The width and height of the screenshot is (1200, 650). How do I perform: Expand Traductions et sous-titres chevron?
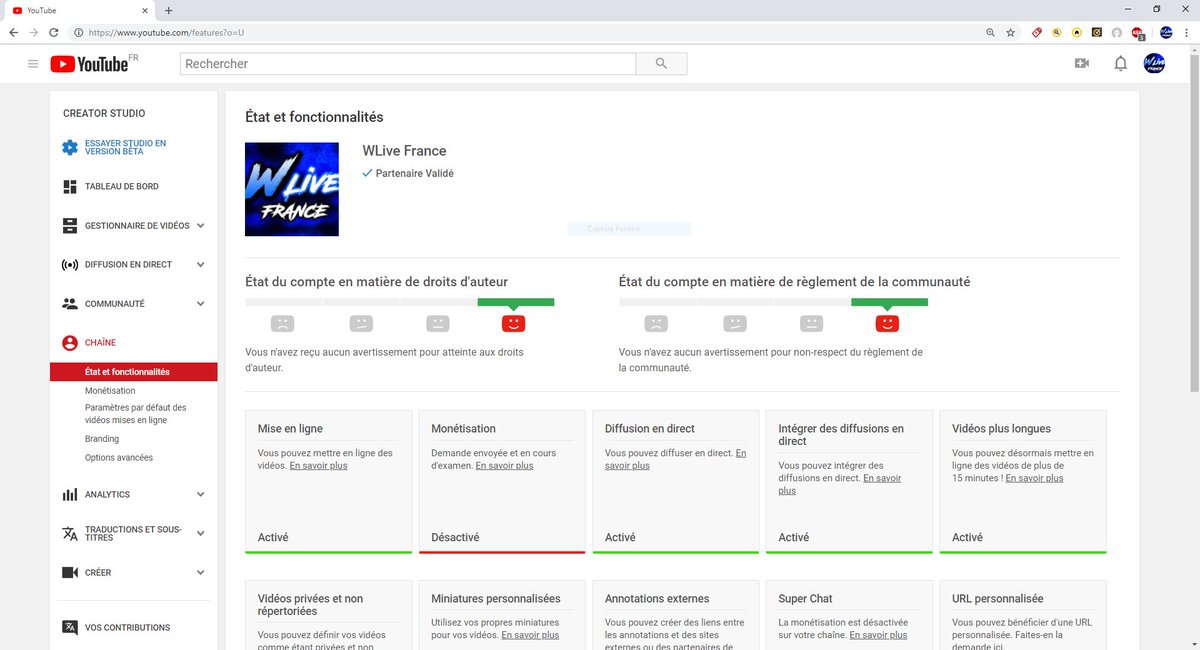(201, 534)
